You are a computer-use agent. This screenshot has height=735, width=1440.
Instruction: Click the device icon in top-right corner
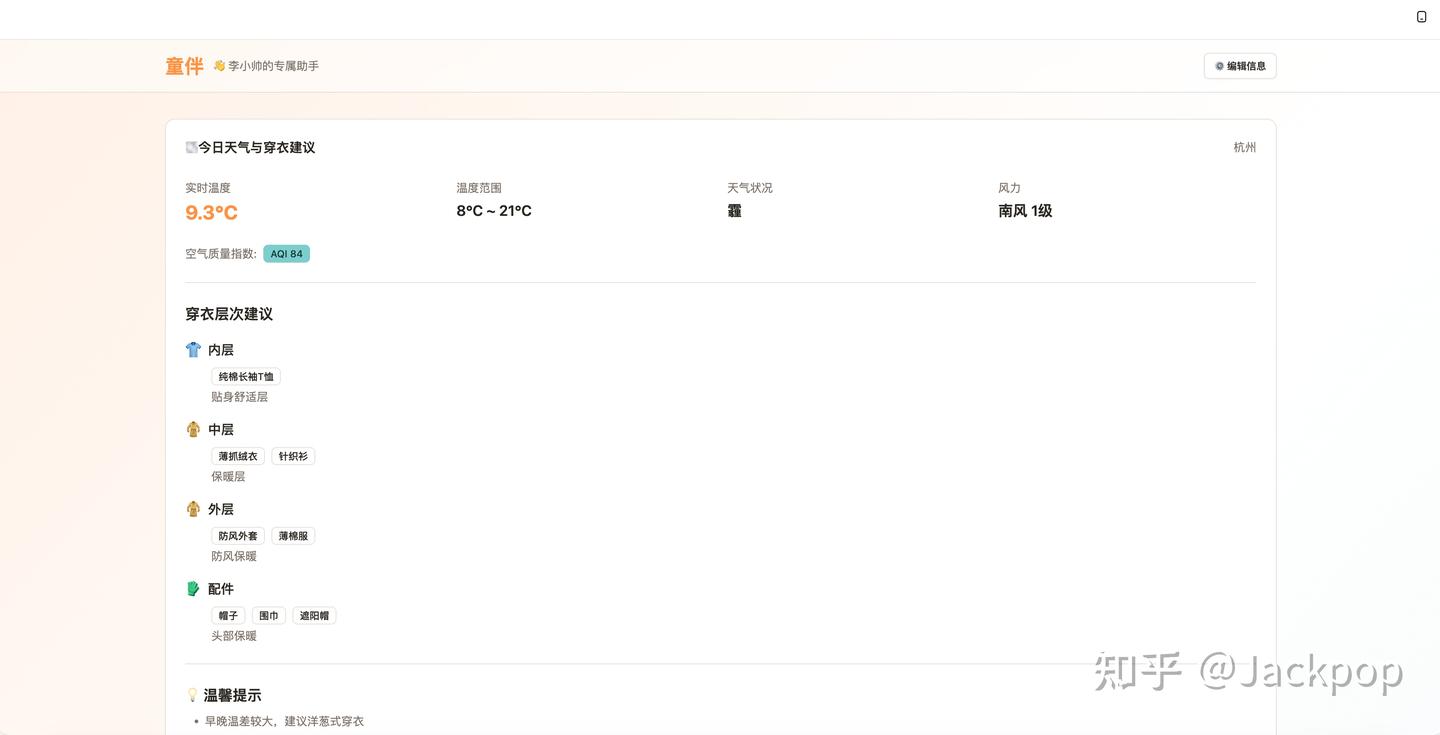pyautogui.click(x=1421, y=17)
